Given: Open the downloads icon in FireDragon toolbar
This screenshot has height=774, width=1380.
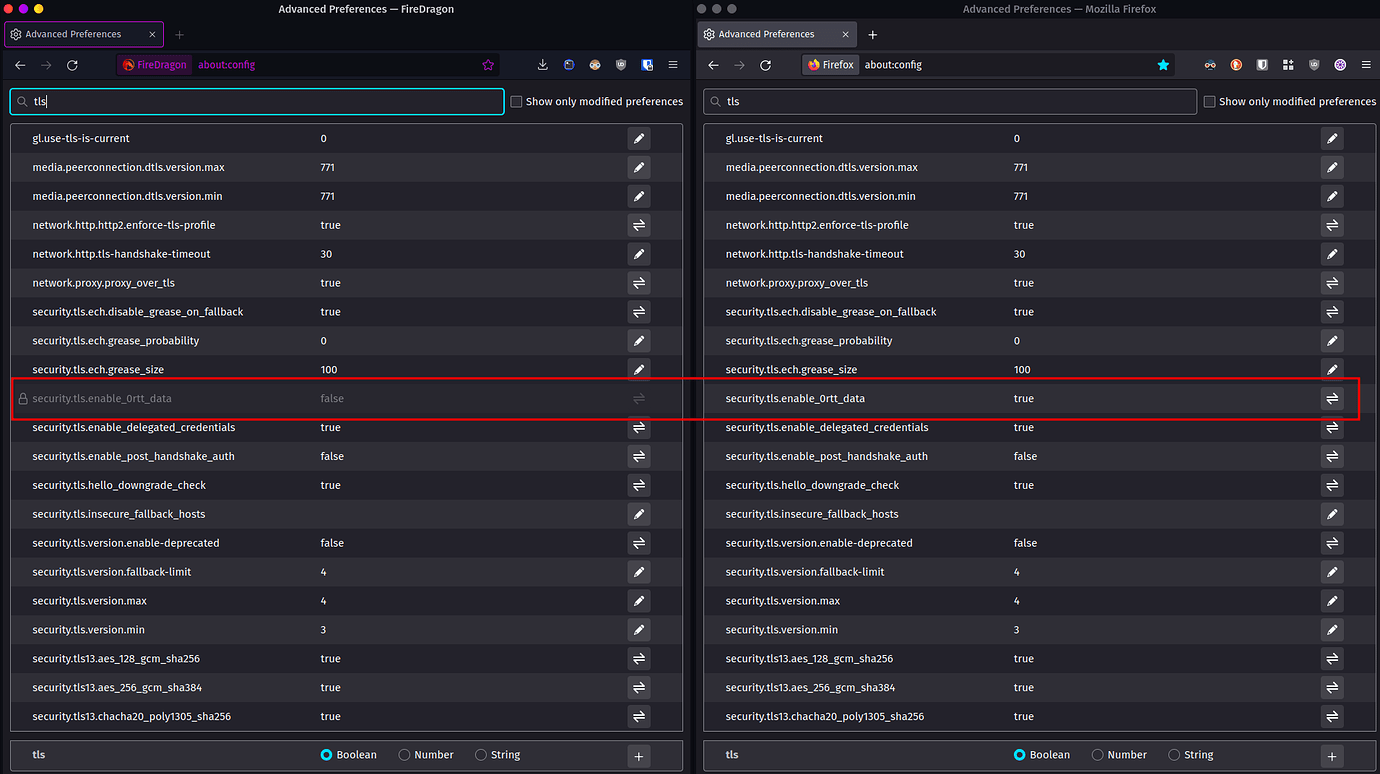Looking at the screenshot, I should 542,65.
